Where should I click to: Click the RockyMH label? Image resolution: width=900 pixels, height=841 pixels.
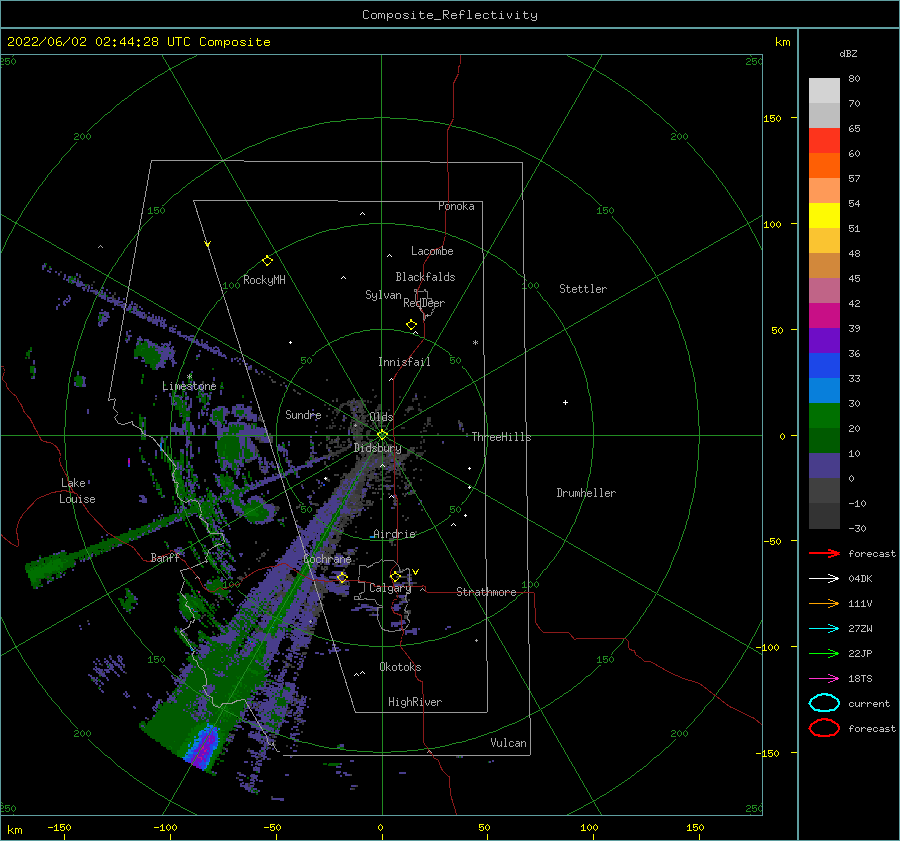tap(264, 280)
